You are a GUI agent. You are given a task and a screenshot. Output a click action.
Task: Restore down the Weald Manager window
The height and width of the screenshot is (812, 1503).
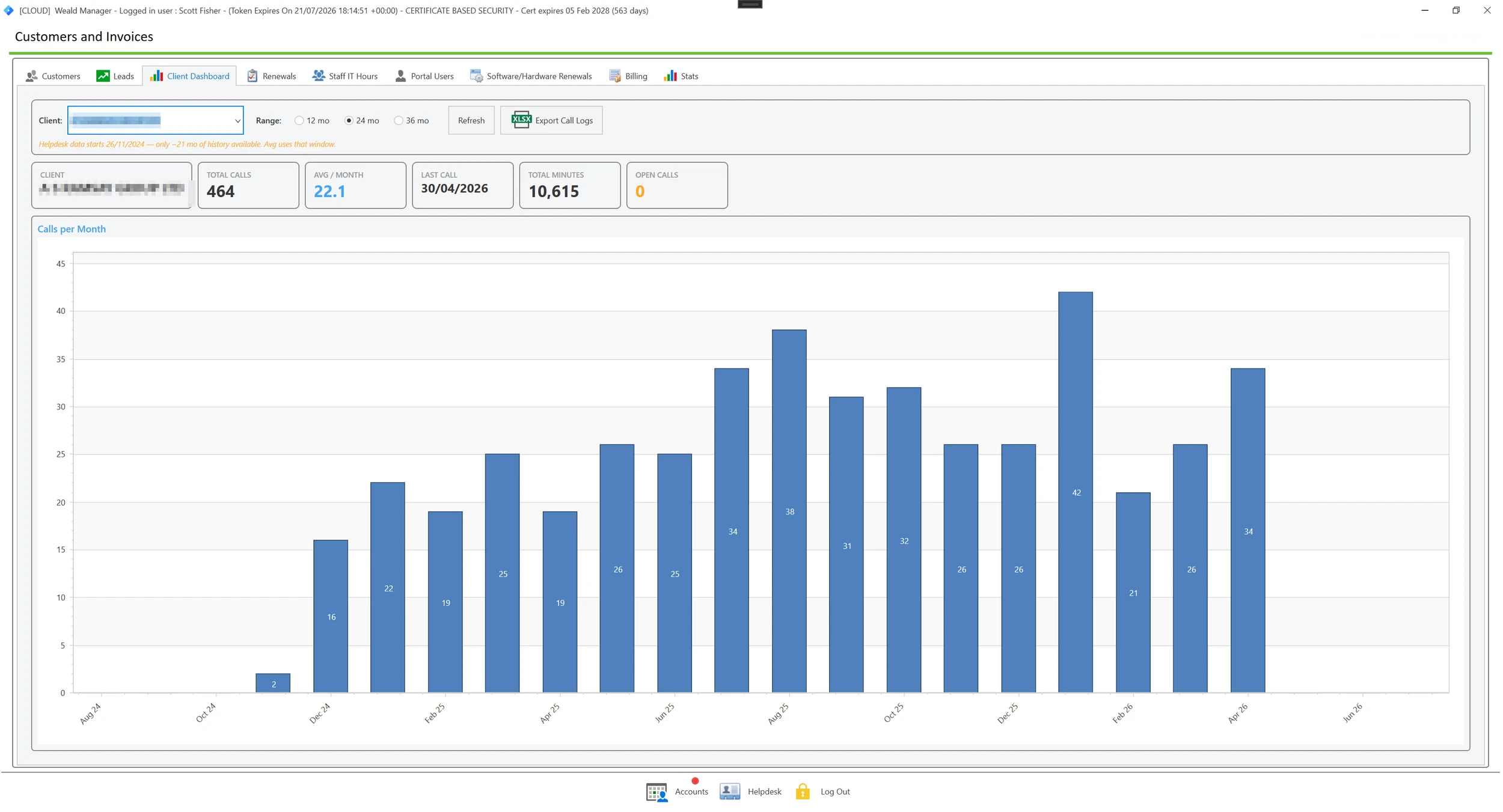tap(1456, 10)
